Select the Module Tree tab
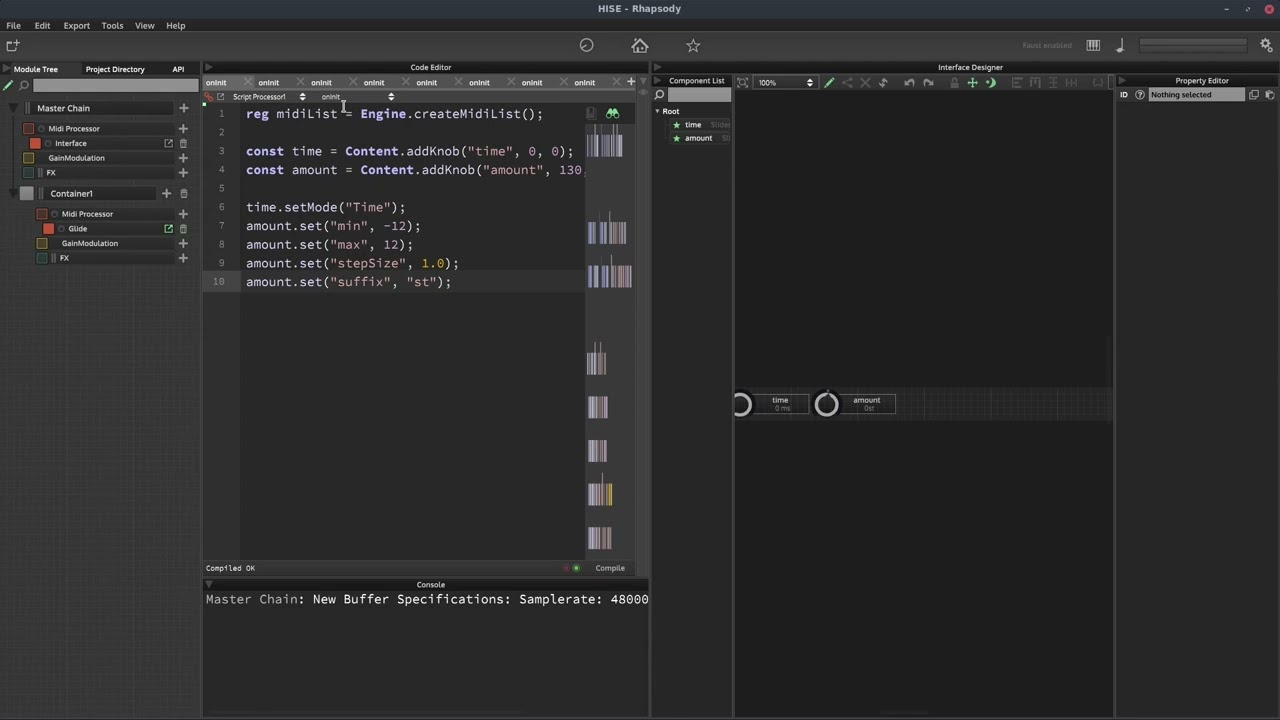Viewport: 1280px width, 720px height. (x=35, y=69)
